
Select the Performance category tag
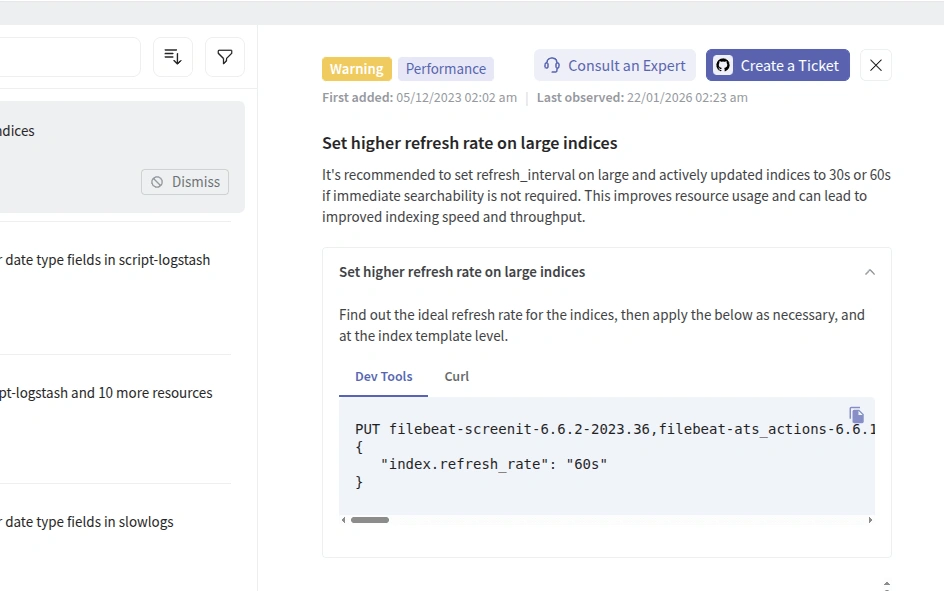pyautogui.click(x=445, y=69)
